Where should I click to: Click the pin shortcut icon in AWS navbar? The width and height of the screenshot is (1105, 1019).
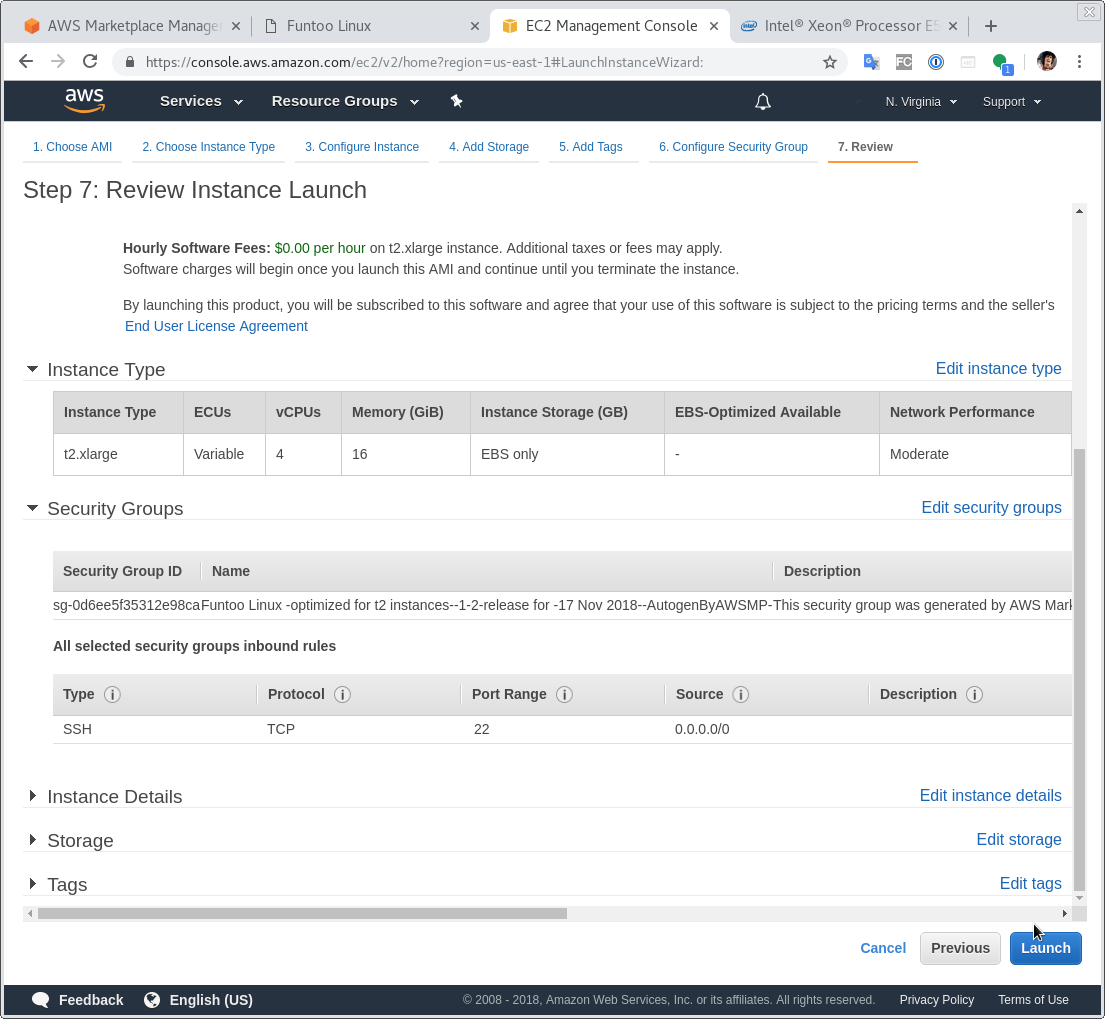[457, 101]
